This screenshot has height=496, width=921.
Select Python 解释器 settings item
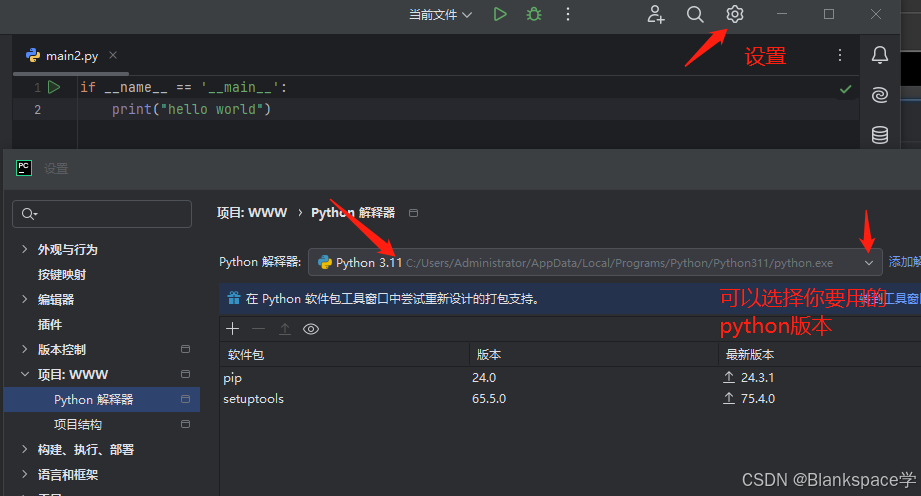pyautogui.click(x=102, y=400)
